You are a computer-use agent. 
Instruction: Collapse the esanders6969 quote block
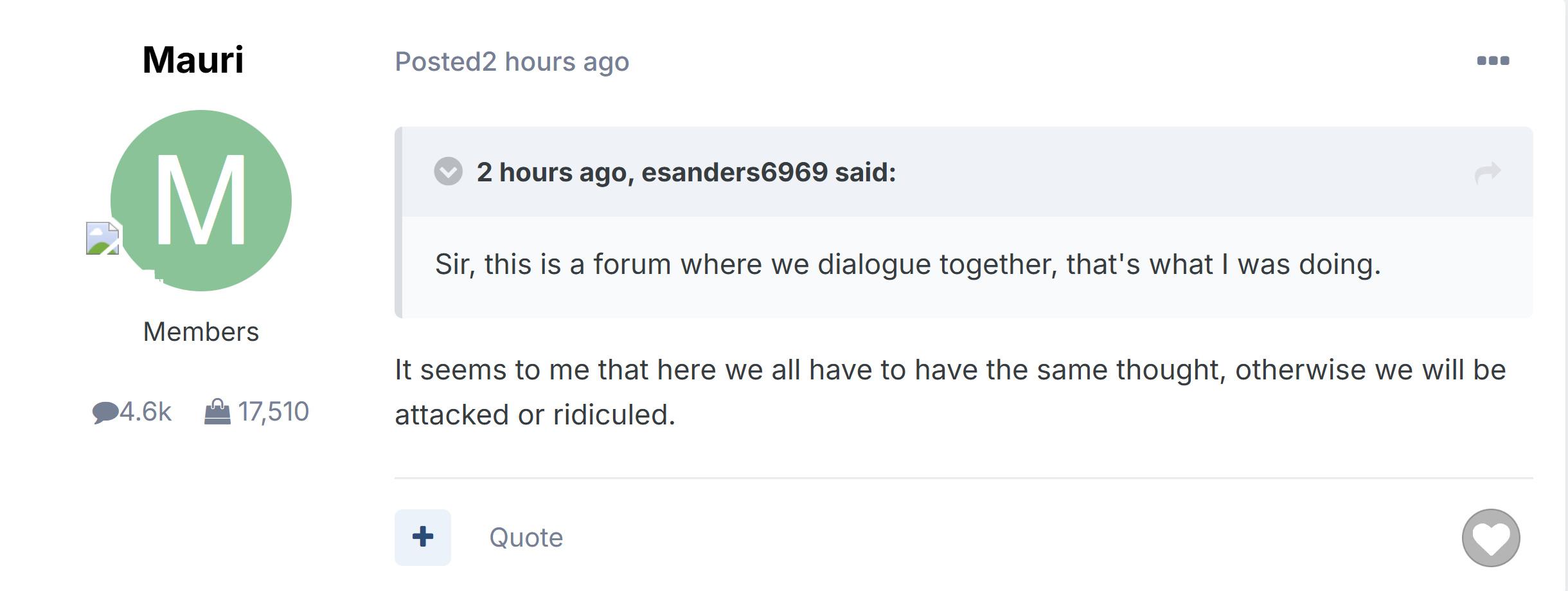(x=448, y=172)
